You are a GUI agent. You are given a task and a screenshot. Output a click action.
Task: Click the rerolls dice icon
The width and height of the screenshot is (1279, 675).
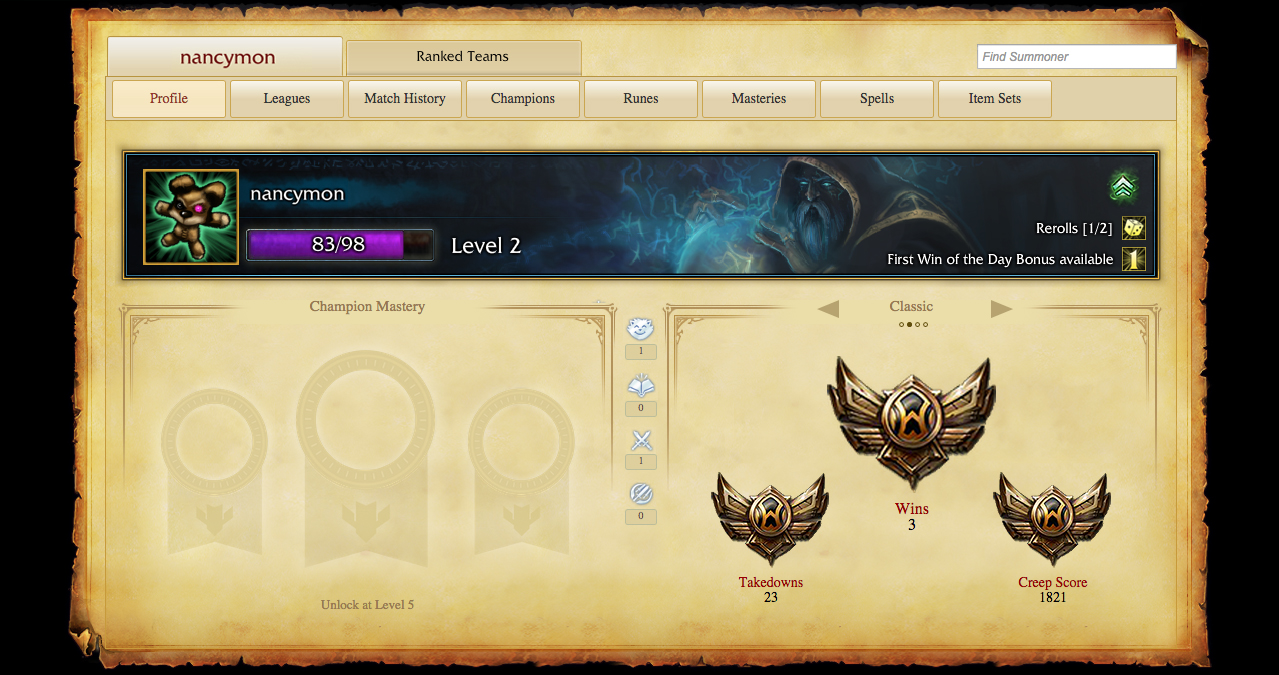1133,228
